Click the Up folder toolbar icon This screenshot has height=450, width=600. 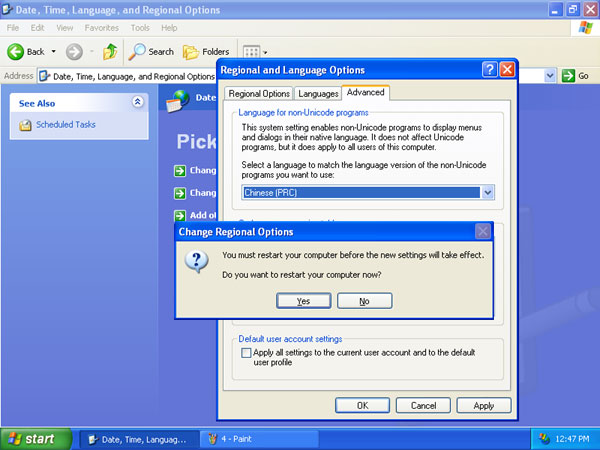coord(110,51)
